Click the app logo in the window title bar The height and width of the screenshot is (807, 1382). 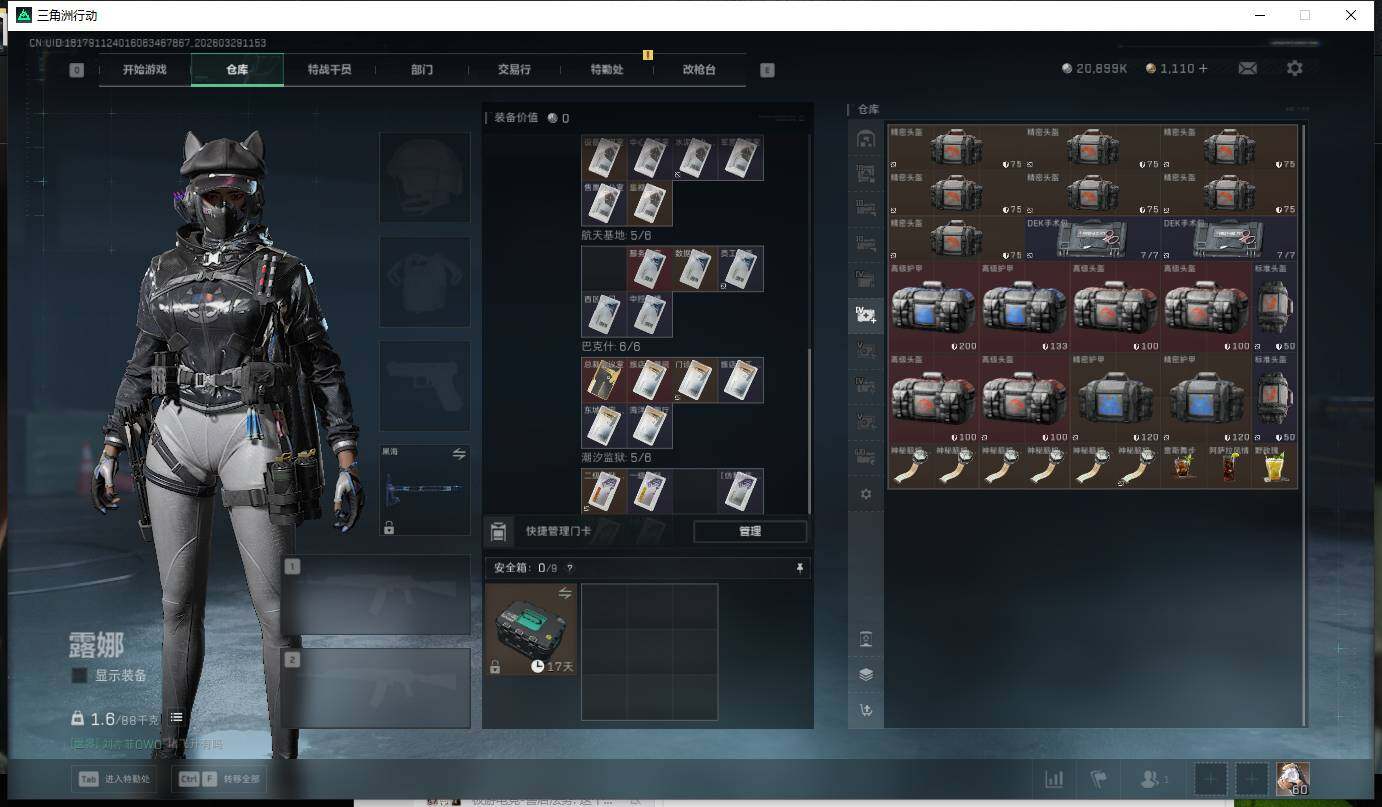click(x=24, y=15)
